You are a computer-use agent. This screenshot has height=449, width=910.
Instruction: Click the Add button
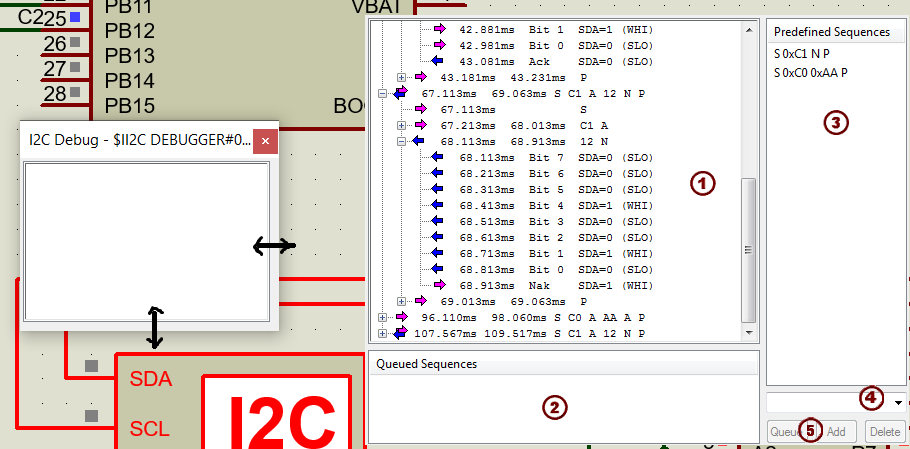tap(836, 432)
